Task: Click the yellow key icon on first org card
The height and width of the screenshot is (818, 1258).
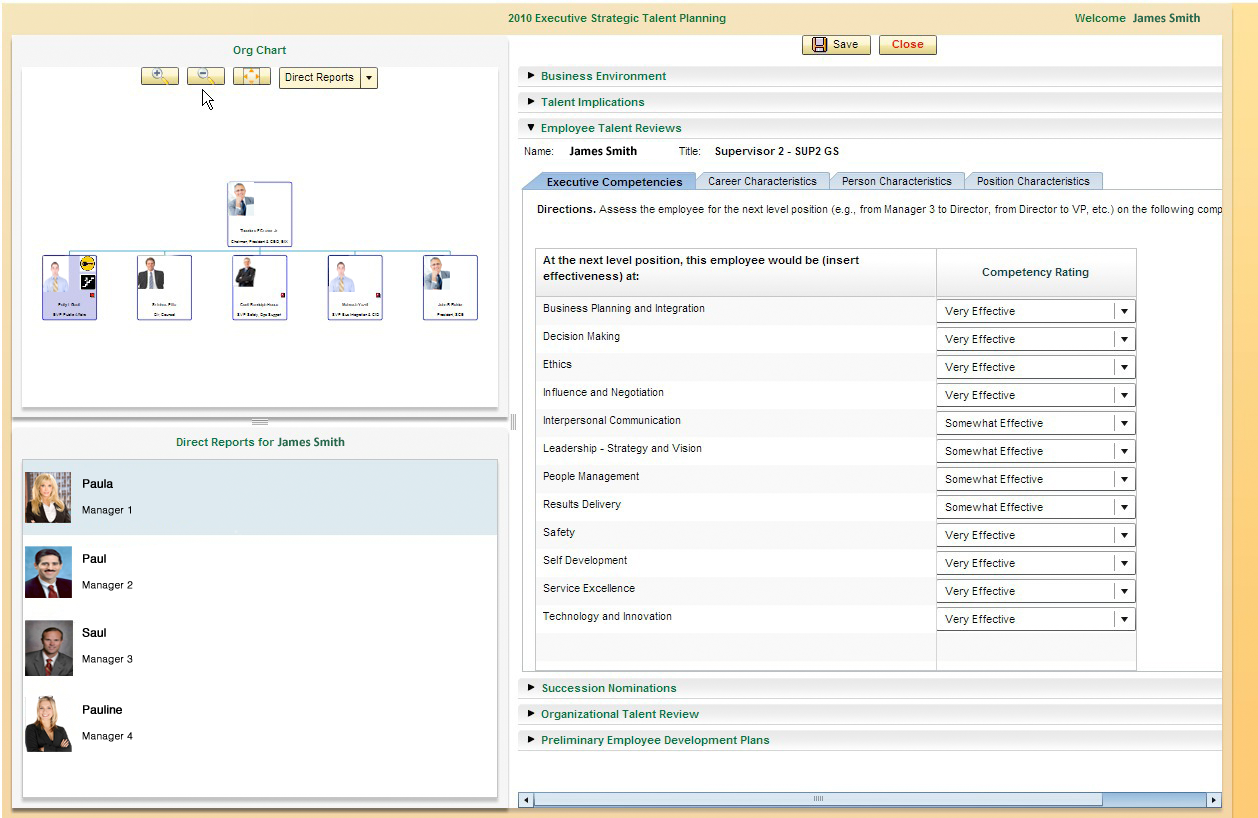Action: point(88,264)
